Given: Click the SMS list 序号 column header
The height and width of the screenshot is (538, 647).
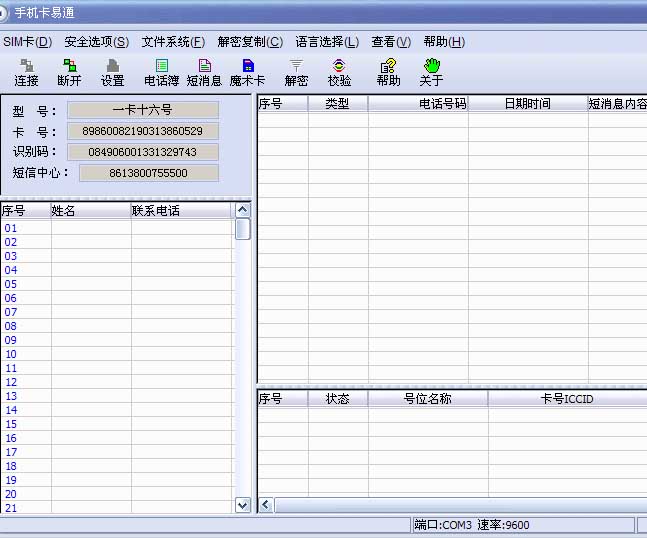Looking at the screenshot, I should tap(283, 103).
